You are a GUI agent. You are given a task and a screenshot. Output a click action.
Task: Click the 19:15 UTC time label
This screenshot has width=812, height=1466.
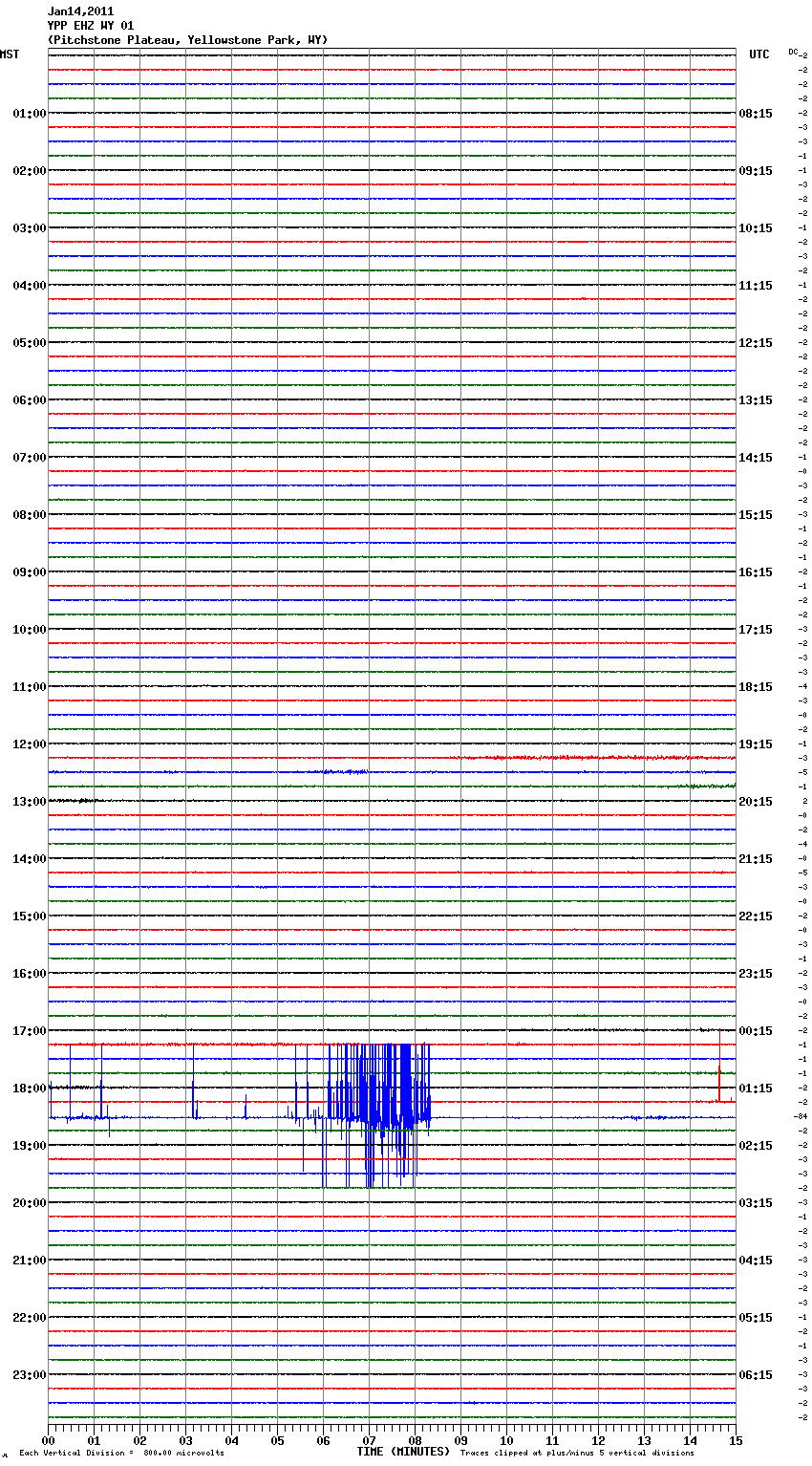pyautogui.click(x=756, y=744)
